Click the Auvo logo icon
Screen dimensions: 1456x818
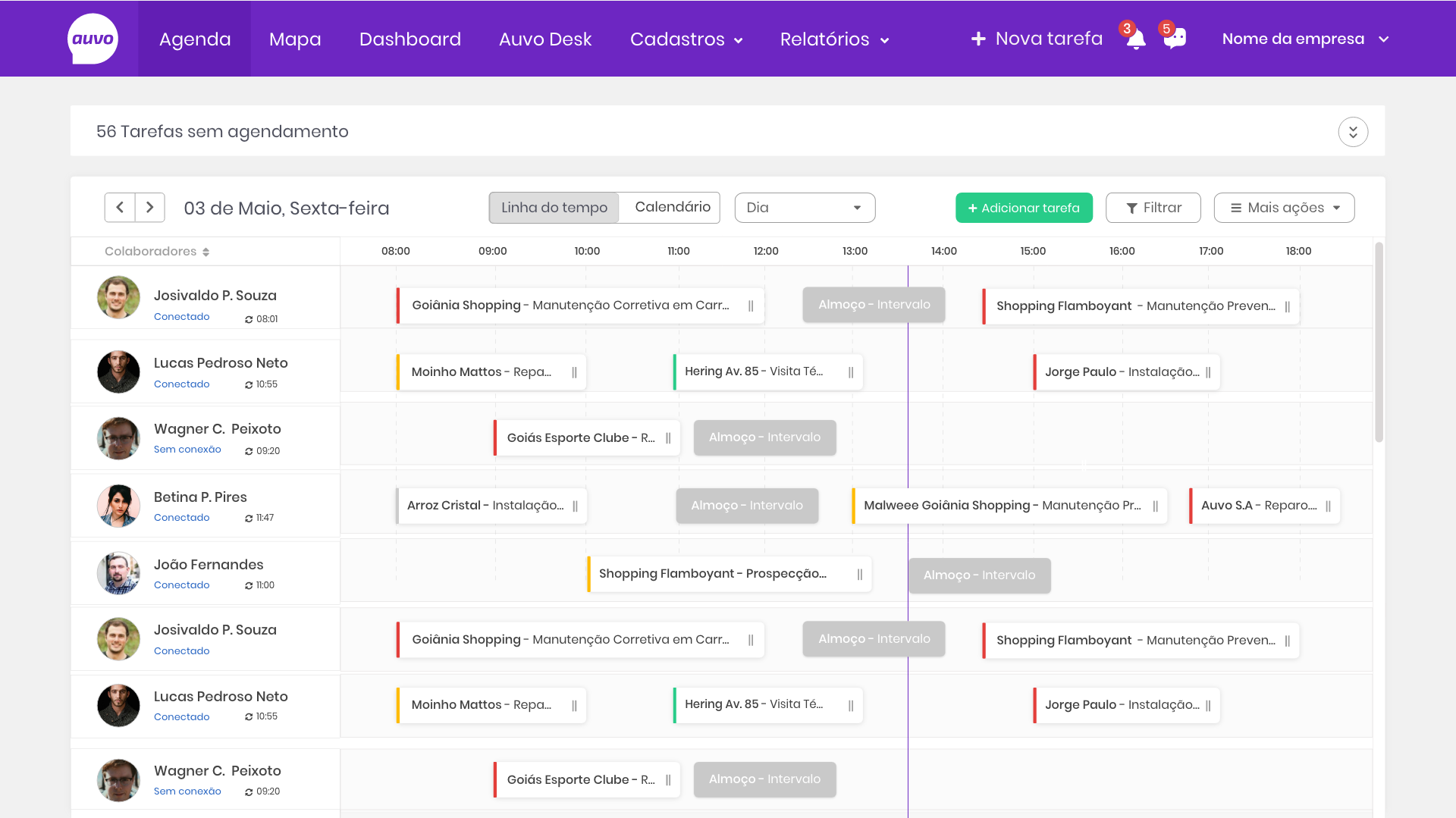[x=93, y=39]
